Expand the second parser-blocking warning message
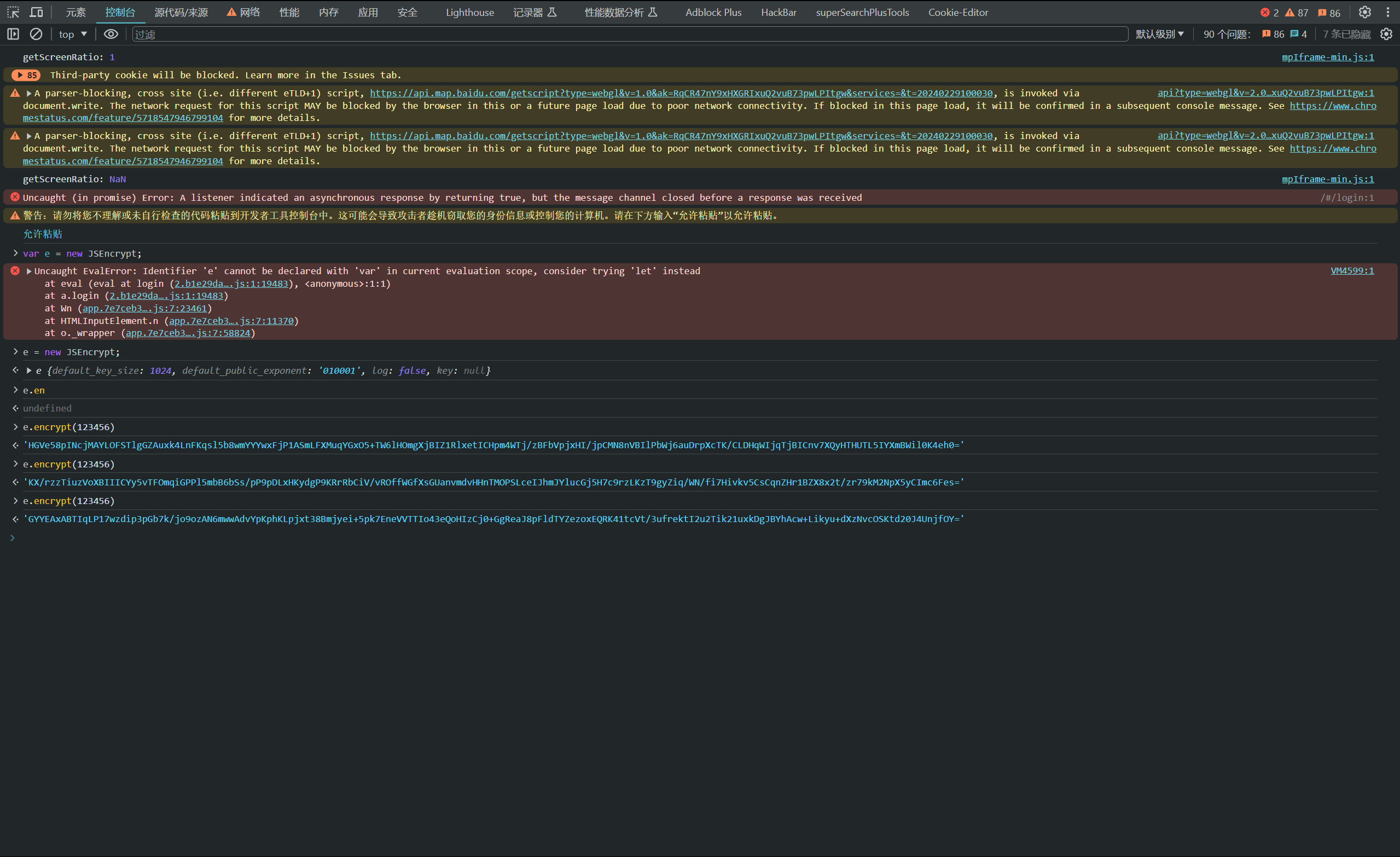This screenshot has height=857, width=1400. click(28, 136)
